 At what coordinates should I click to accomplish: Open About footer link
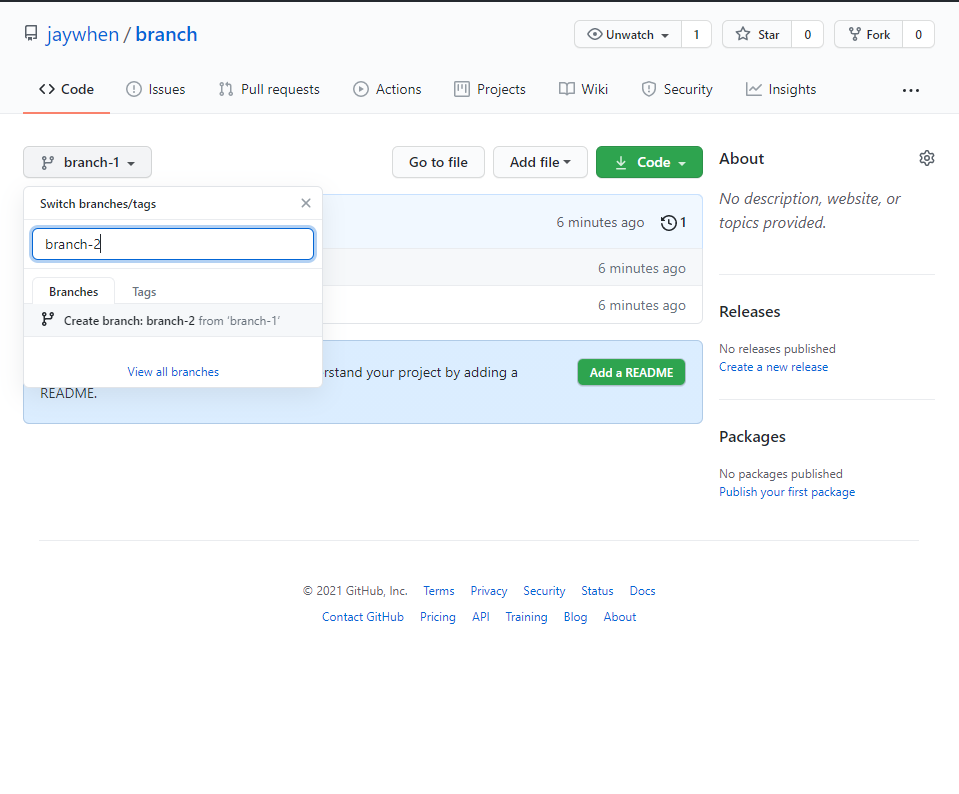620,617
